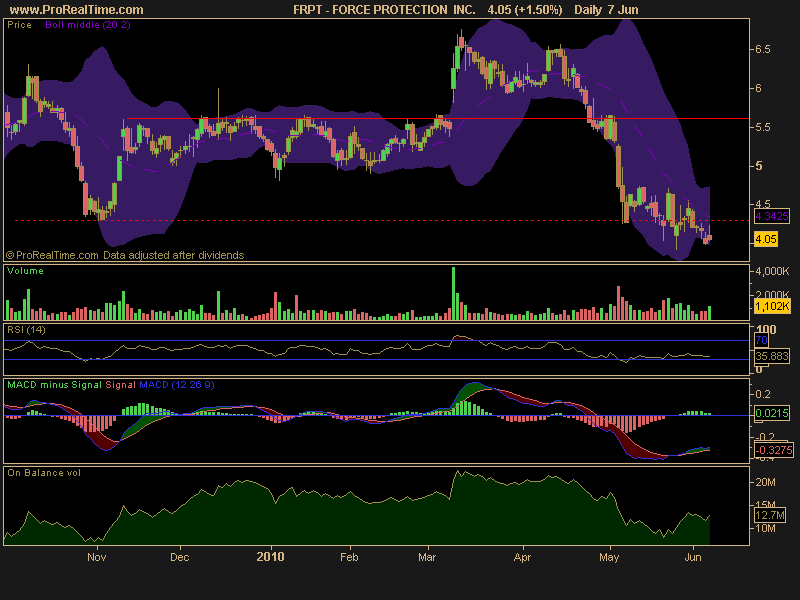Viewport: 800px width, 600px height.
Task: Click the yellow 1,102K volume value tag
Action: (x=772, y=307)
